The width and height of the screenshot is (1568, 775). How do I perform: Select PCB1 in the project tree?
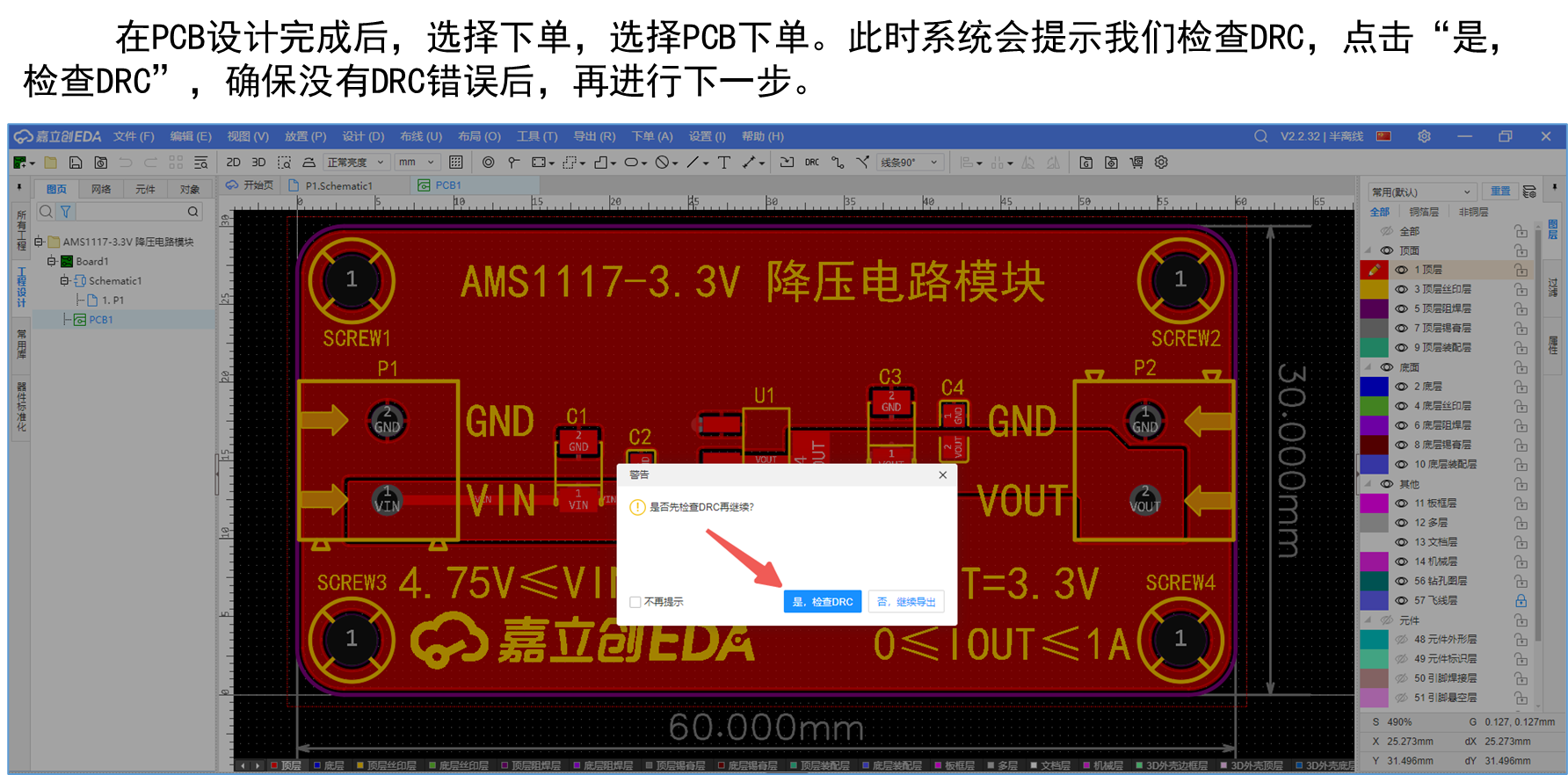pyautogui.click(x=101, y=320)
